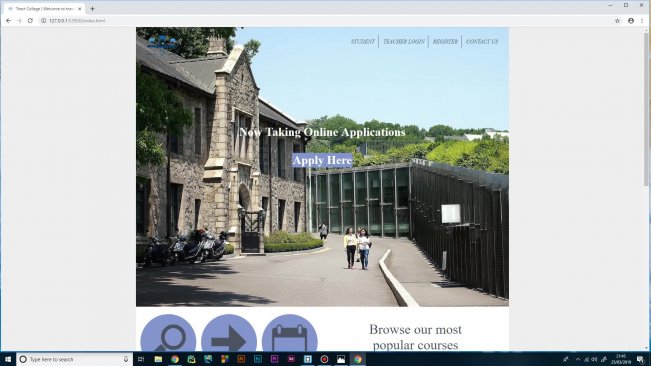Image resolution: width=651 pixels, height=366 pixels.
Task: Open File Explorer from taskbar
Action: [x=158, y=359]
